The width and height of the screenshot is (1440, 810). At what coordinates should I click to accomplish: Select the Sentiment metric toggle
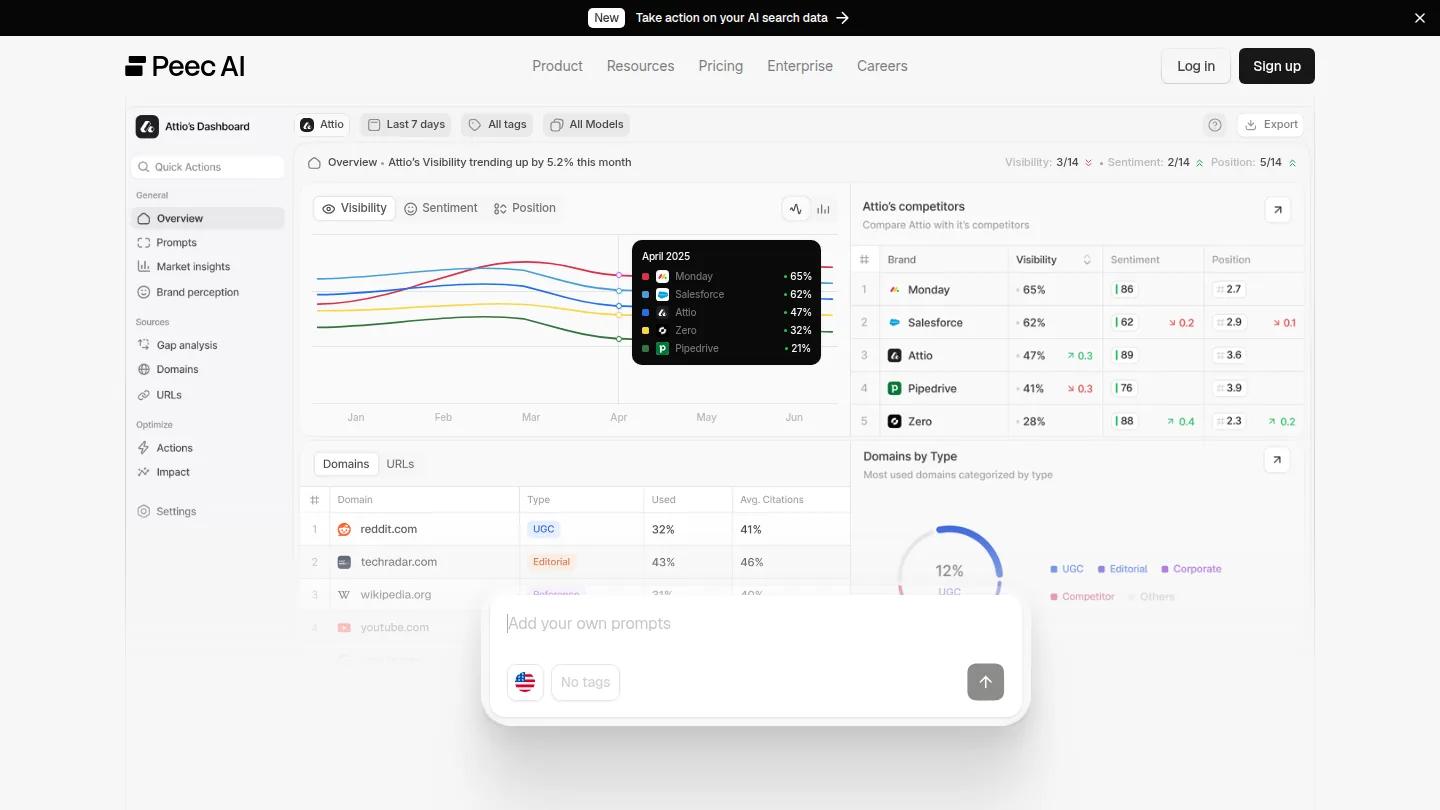441,208
